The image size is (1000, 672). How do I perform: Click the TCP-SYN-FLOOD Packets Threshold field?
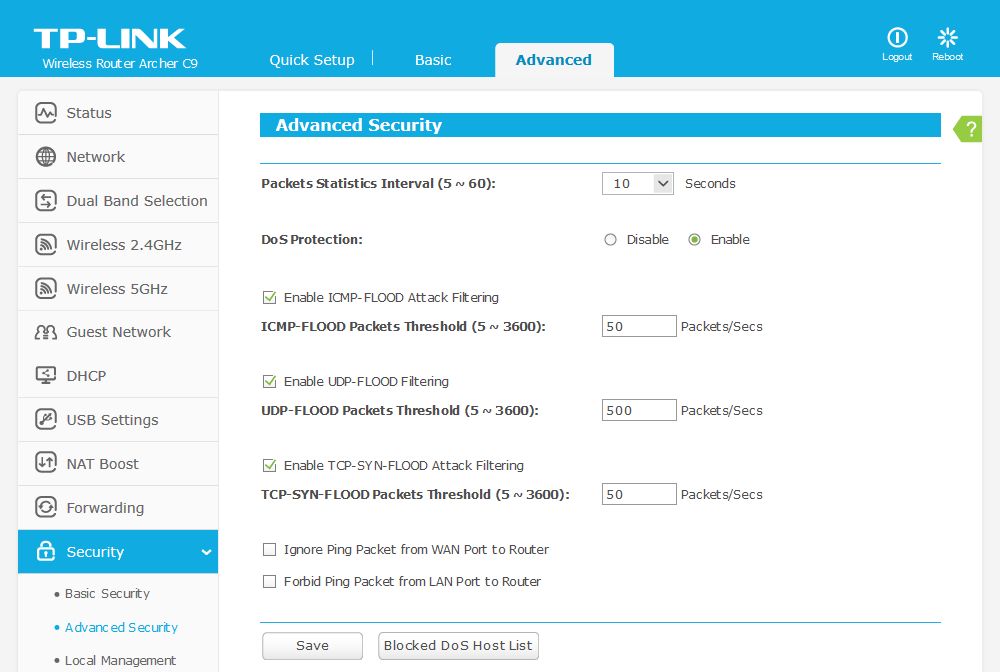pyautogui.click(x=639, y=495)
